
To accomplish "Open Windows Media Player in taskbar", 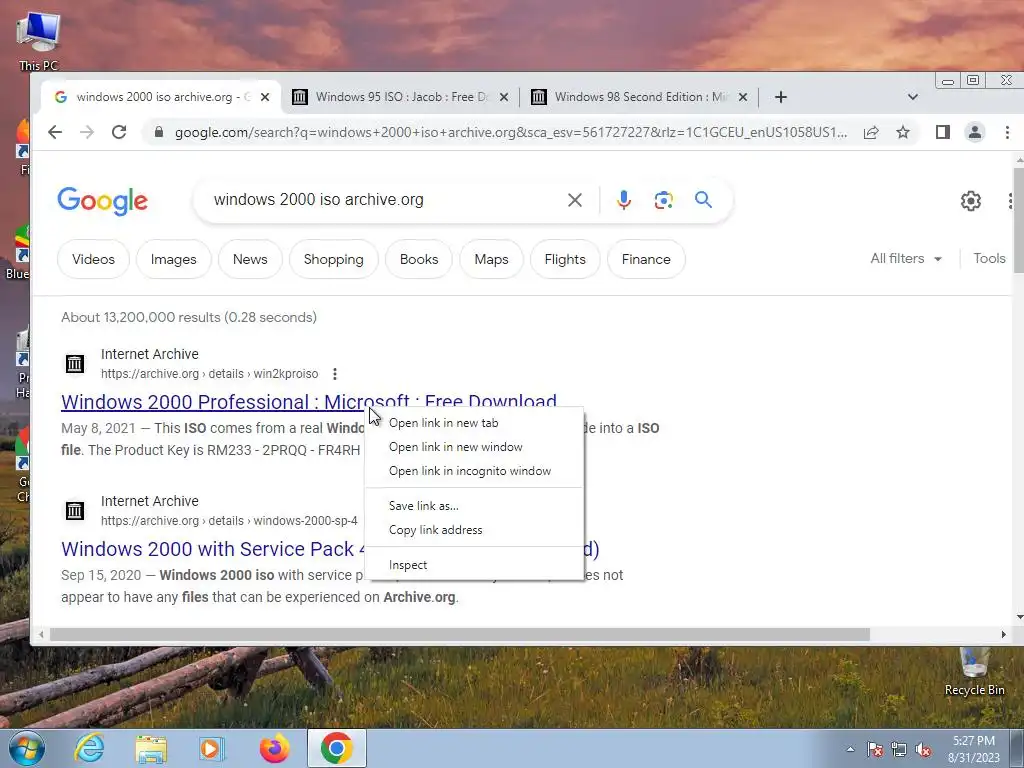I will tap(212, 748).
